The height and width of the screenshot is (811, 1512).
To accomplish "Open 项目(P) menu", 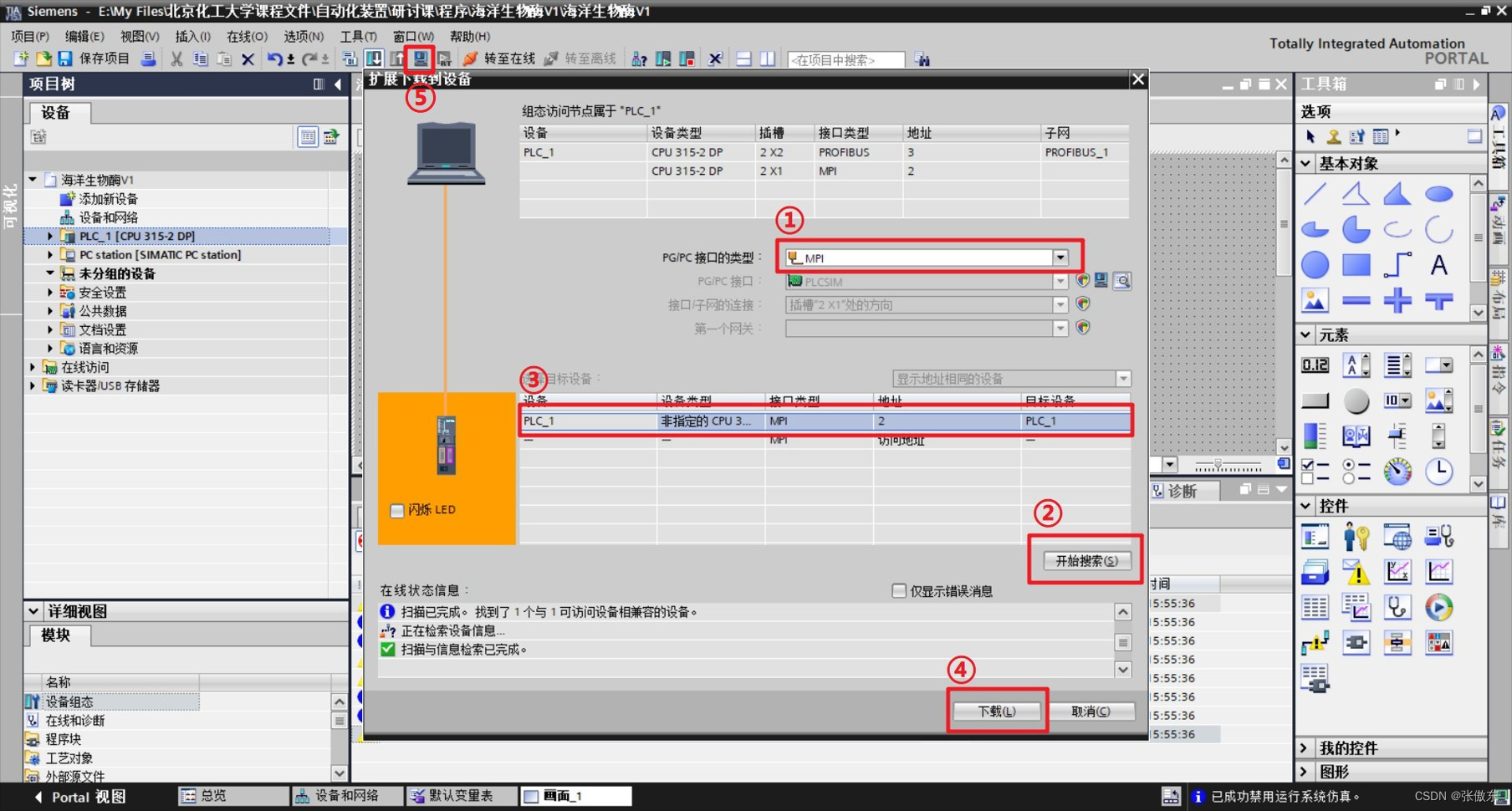I will (x=30, y=36).
